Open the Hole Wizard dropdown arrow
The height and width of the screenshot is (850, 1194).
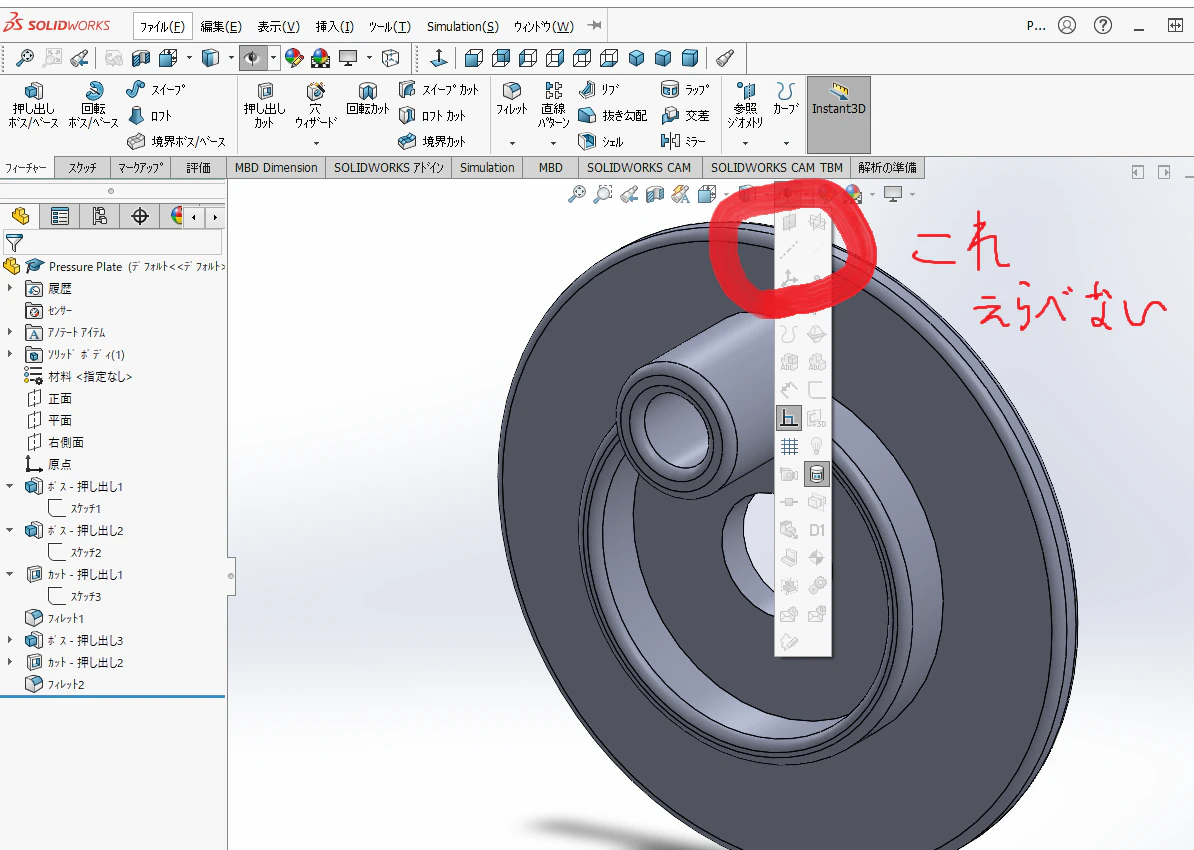tap(316, 143)
